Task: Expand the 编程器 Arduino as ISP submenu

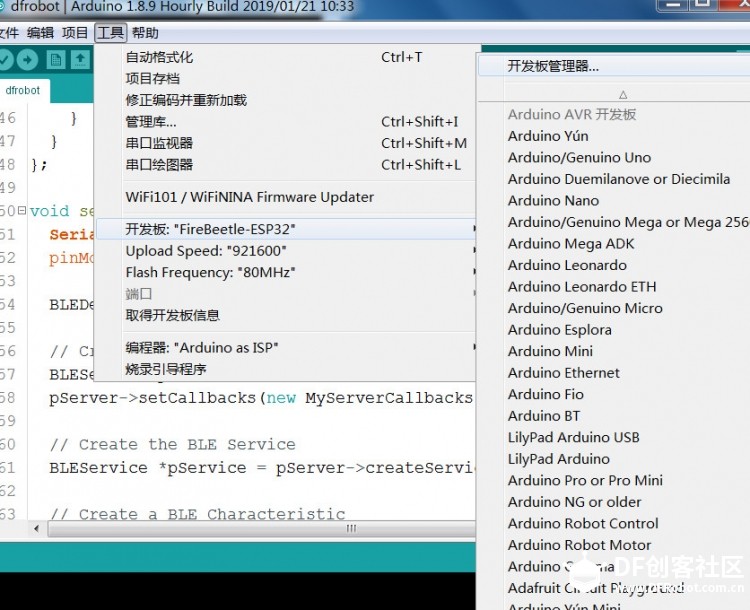Action: (x=286, y=347)
